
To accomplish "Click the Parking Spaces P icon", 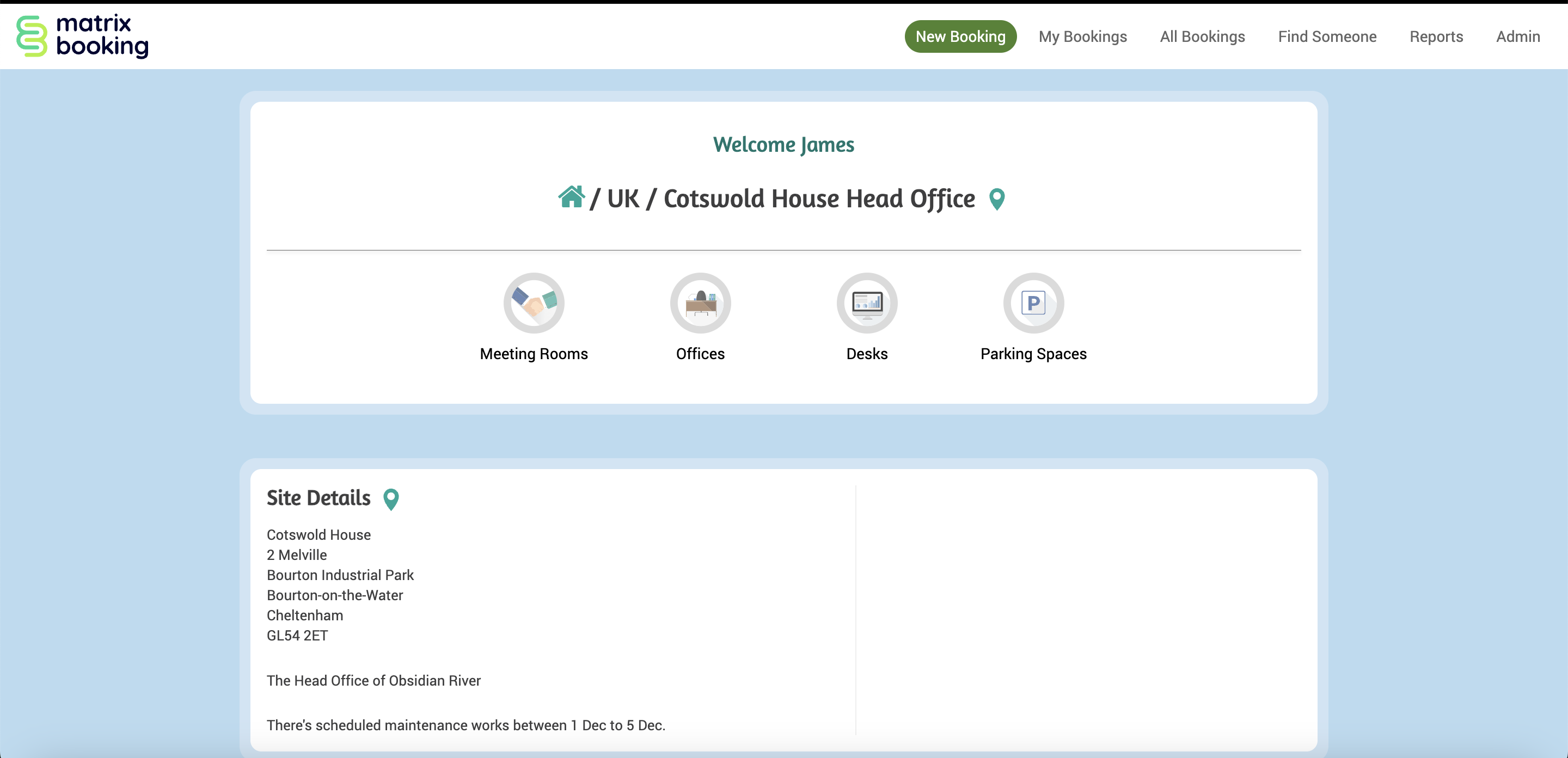I will [x=1033, y=303].
